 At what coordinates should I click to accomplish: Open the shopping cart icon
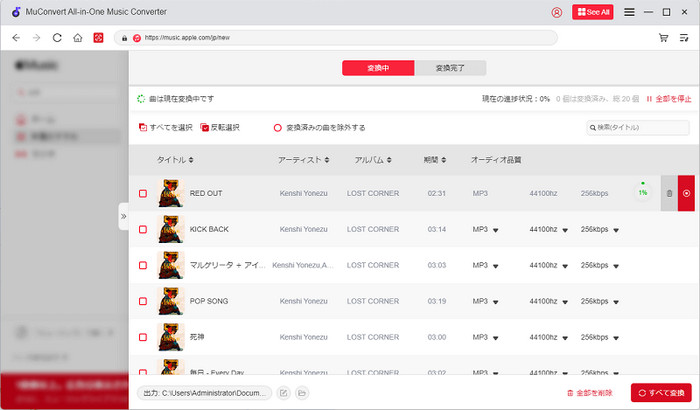tap(663, 38)
